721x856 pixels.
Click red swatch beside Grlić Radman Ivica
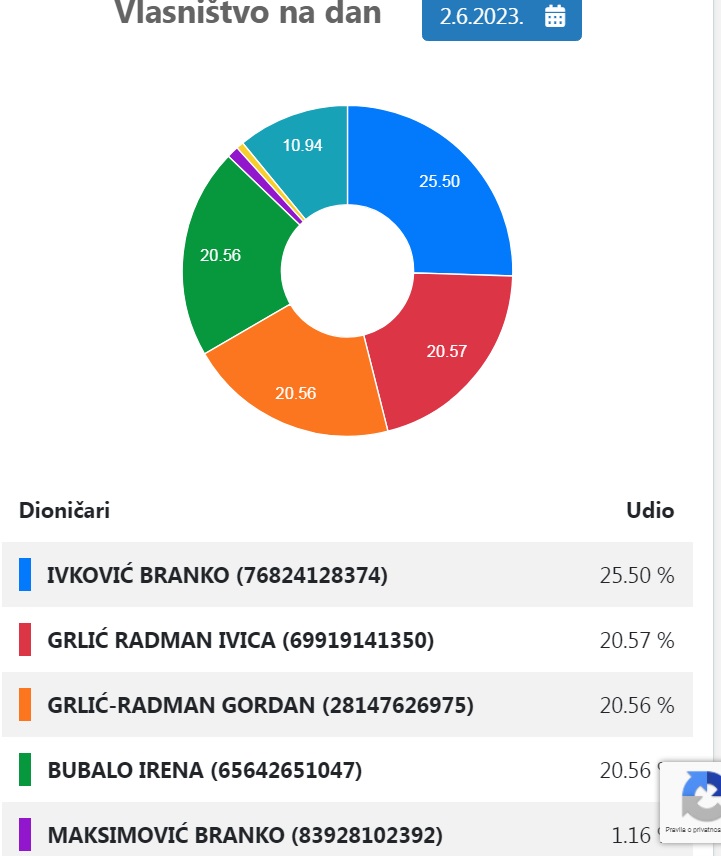click(x=25, y=640)
